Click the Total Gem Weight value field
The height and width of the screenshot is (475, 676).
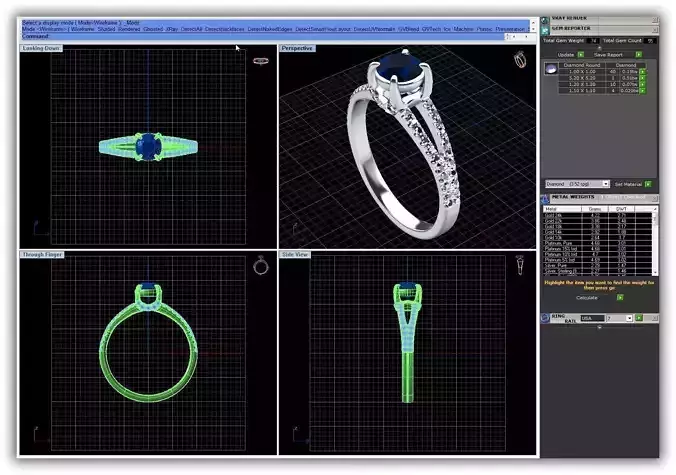click(594, 41)
